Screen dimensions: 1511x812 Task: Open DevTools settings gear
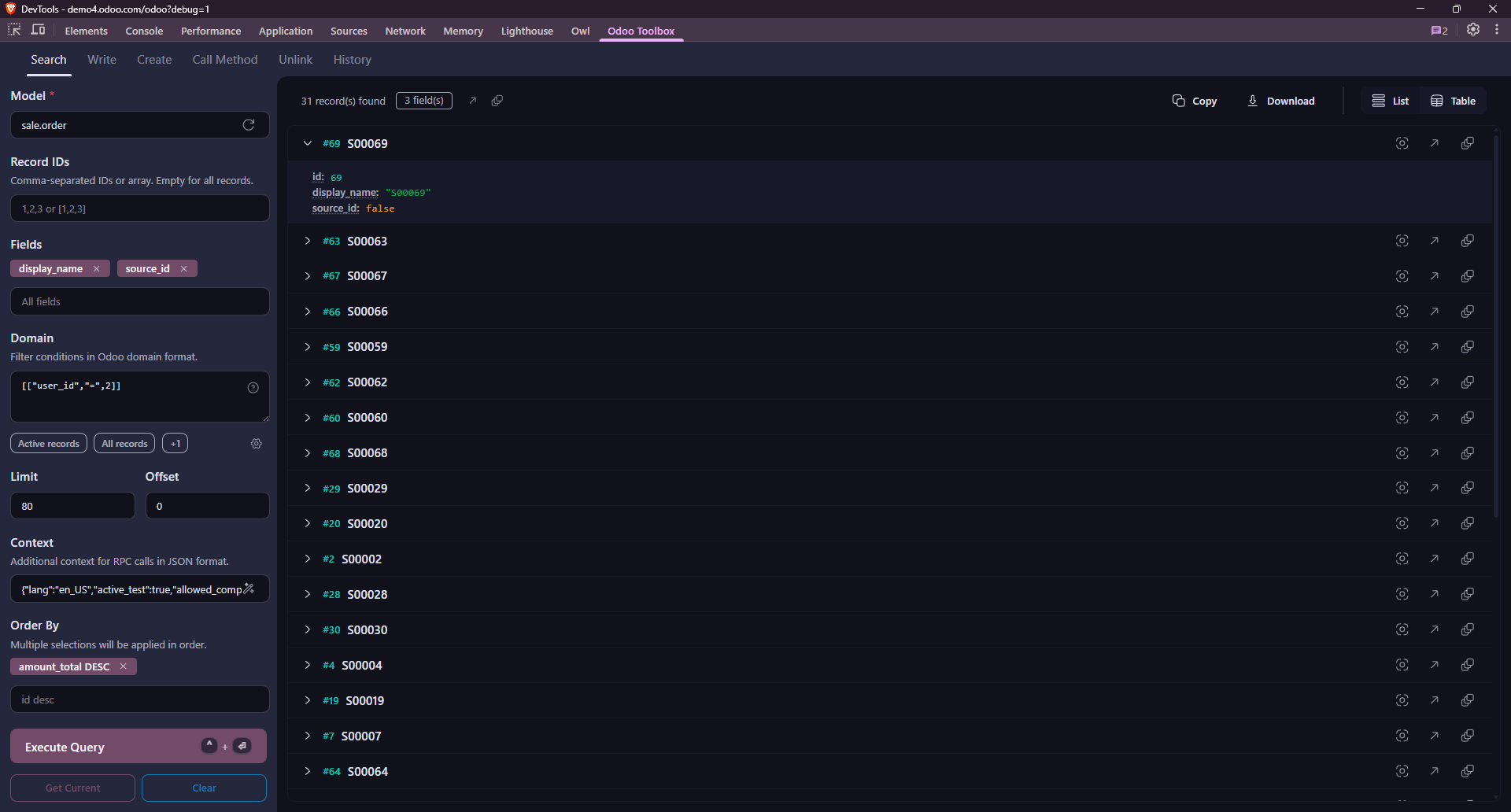(1473, 30)
